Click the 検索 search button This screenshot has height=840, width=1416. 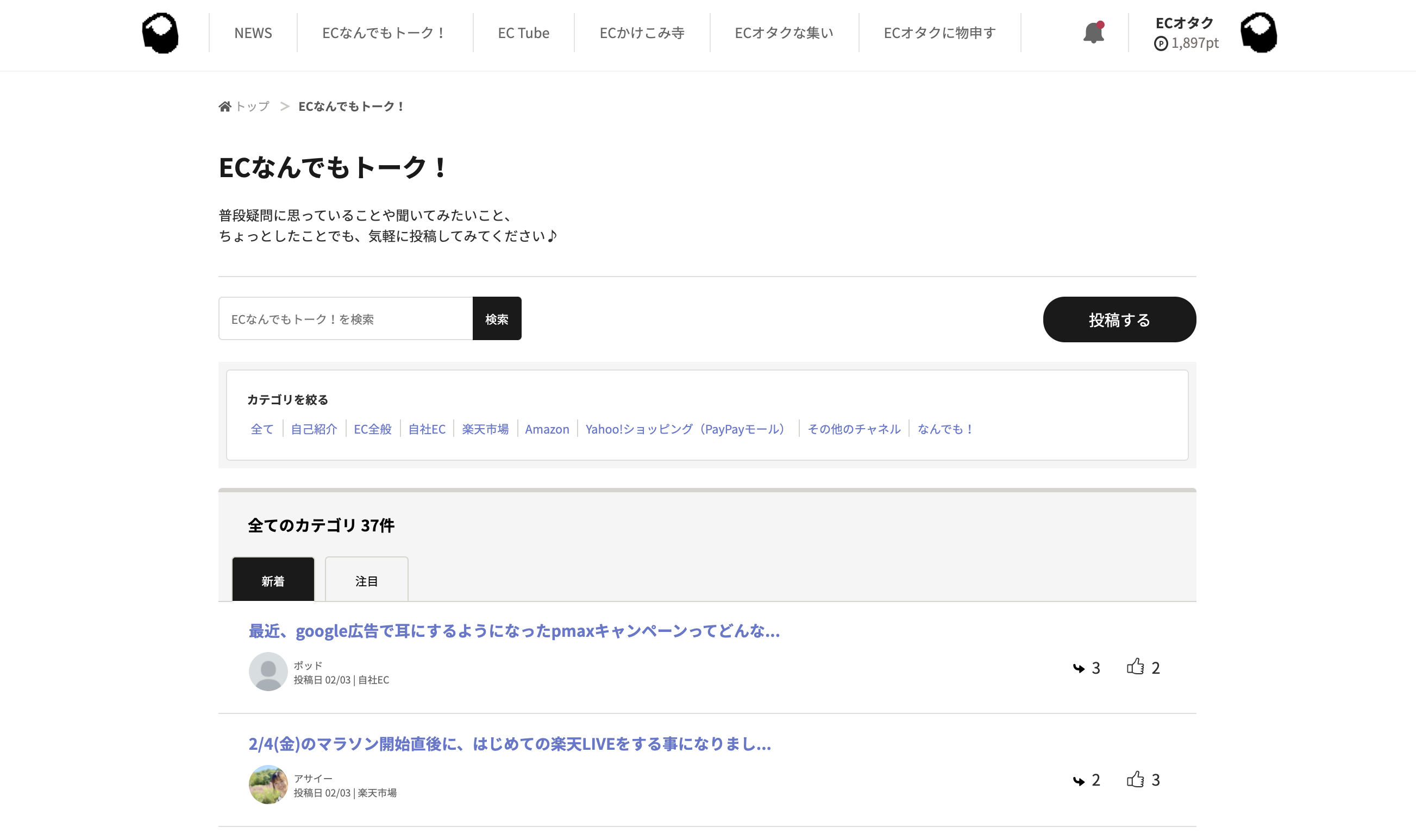[496, 319]
